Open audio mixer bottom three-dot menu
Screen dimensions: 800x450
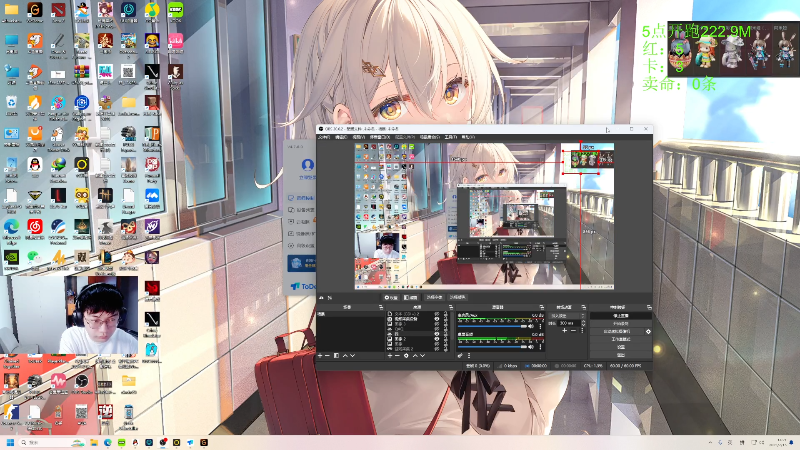pyautogui.click(x=469, y=355)
